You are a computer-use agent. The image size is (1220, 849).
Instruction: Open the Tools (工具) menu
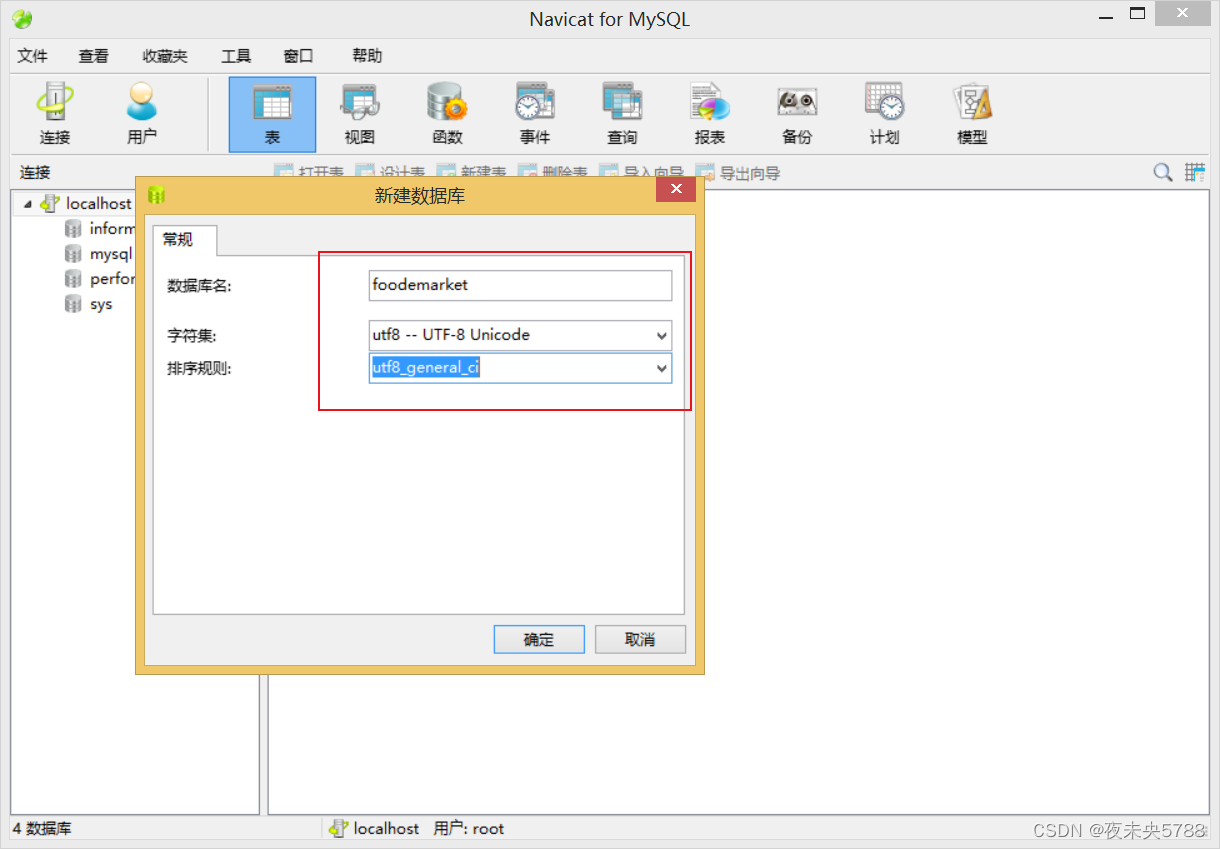click(x=236, y=56)
